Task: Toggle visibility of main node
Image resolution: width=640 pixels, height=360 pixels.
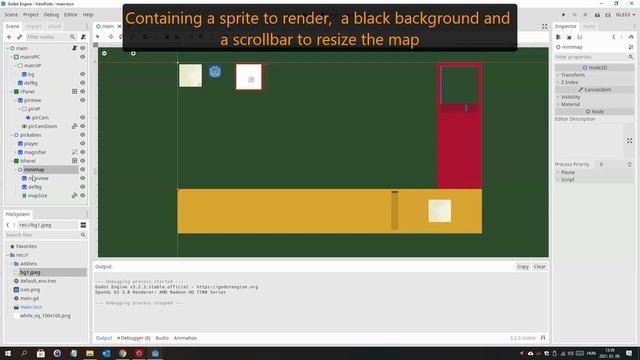Action: [82, 48]
